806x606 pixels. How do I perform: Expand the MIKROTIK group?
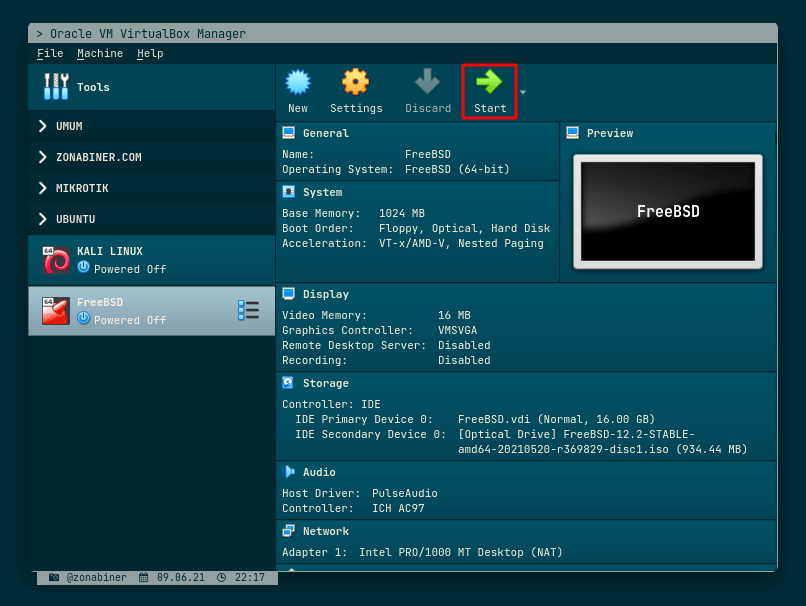click(42, 188)
